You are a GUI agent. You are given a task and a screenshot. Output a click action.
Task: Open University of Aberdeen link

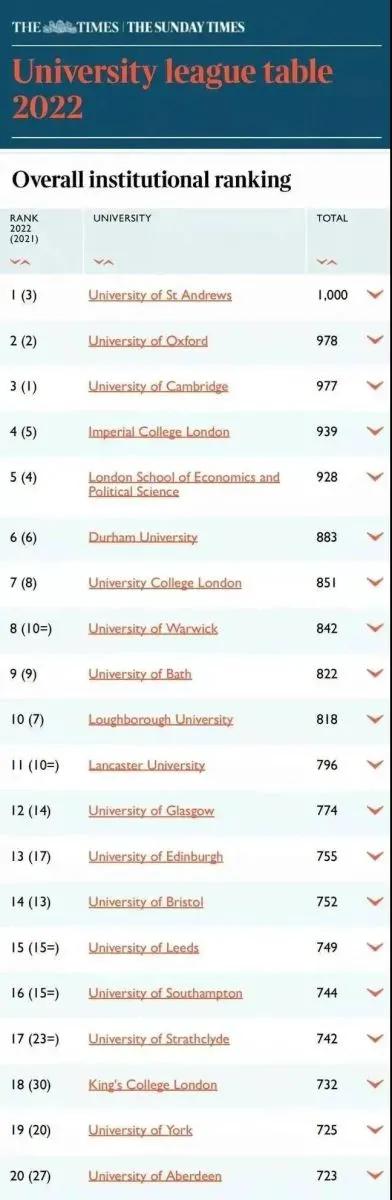[155, 1177]
